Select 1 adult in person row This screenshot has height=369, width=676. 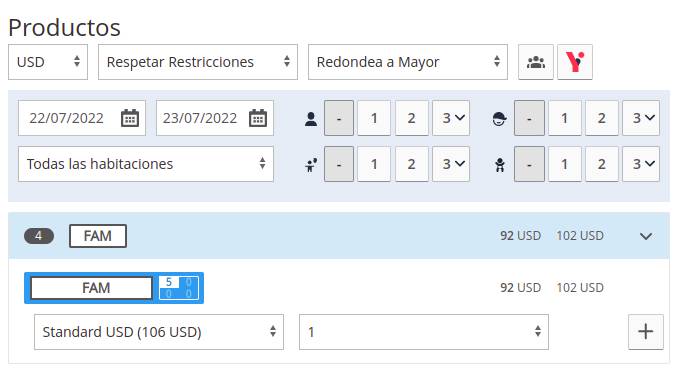click(374, 118)
